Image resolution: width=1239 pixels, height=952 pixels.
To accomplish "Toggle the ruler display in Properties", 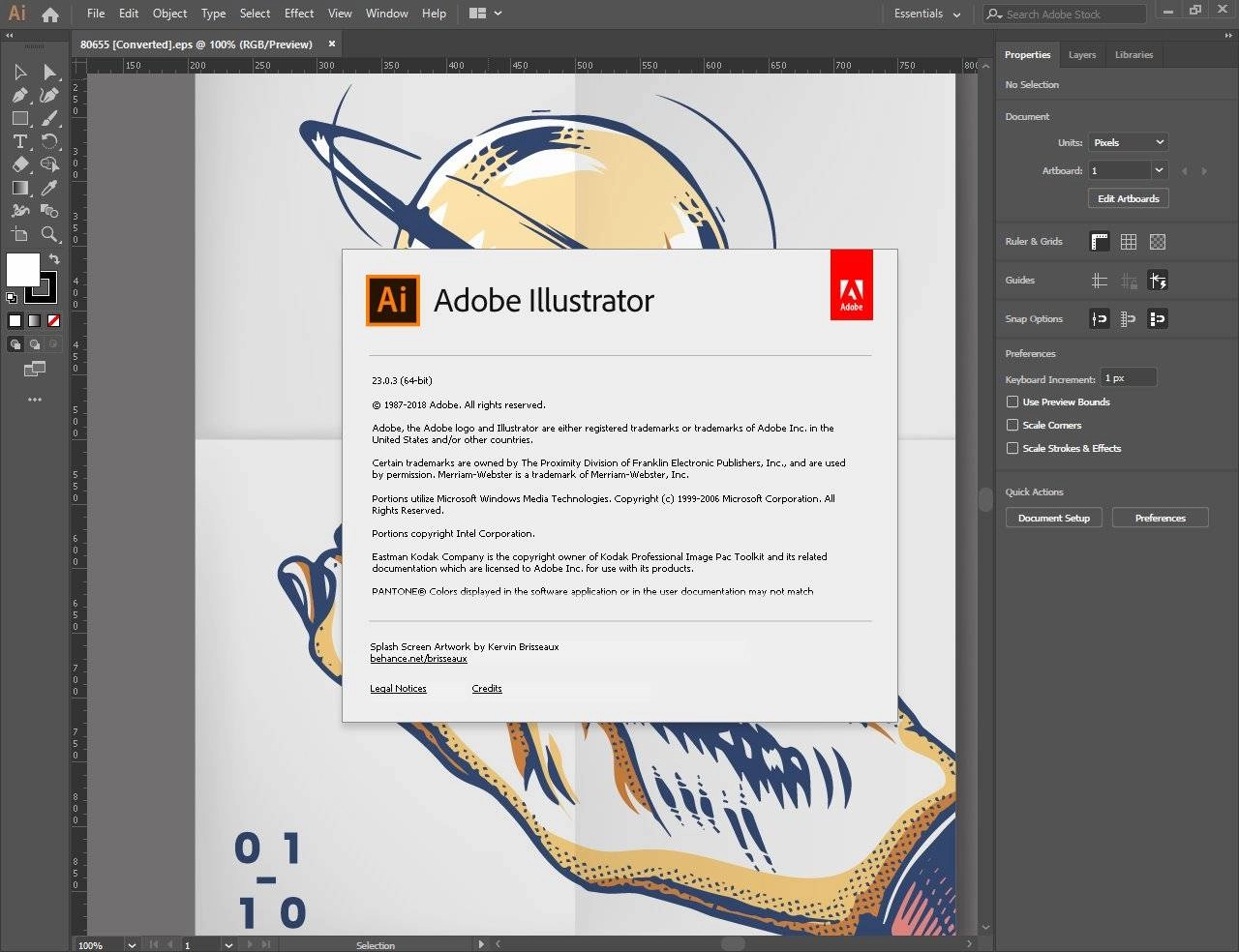I will point(1100,242).
